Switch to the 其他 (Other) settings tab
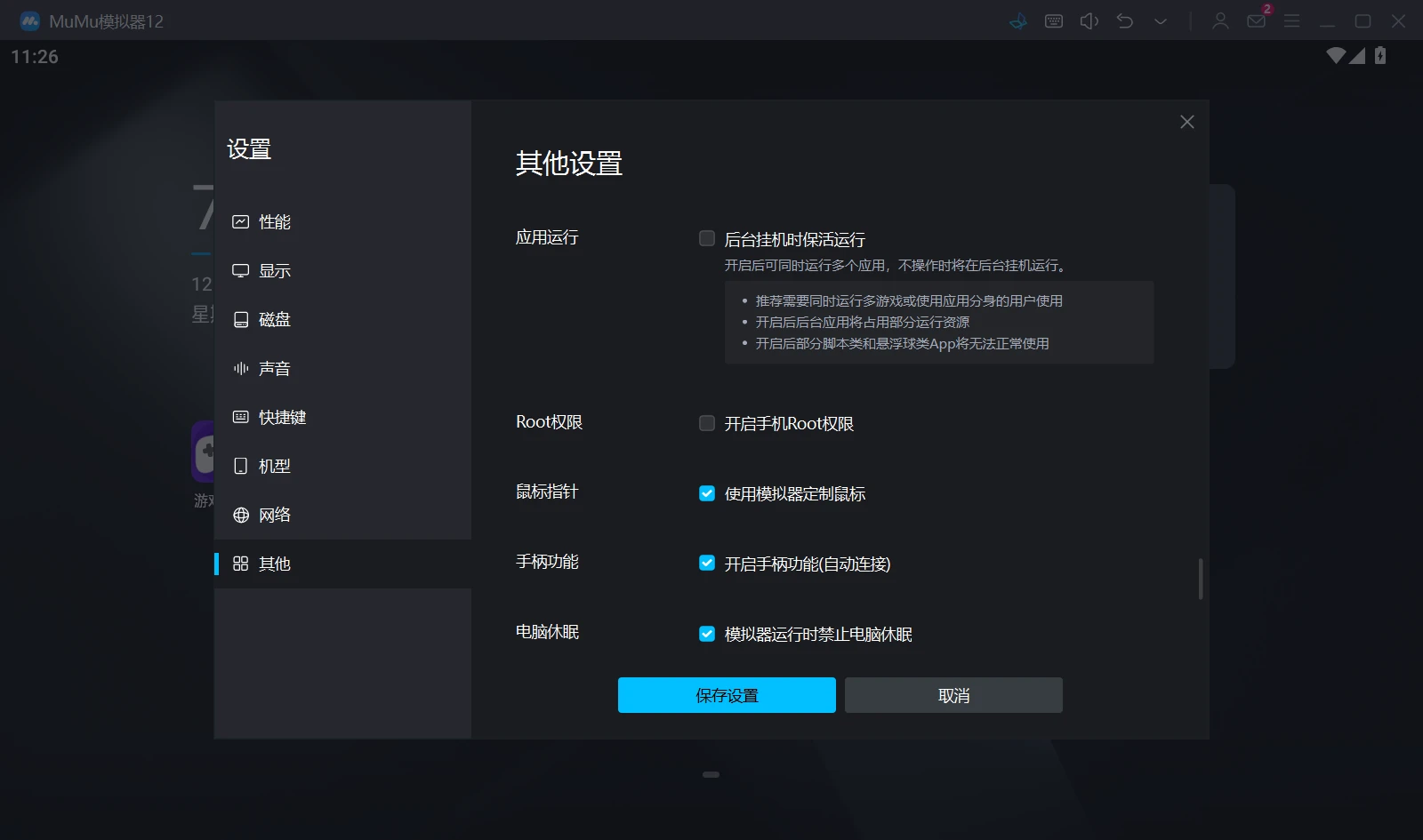This screenshot has width=1423, height=840. click(x=272, y=564)
